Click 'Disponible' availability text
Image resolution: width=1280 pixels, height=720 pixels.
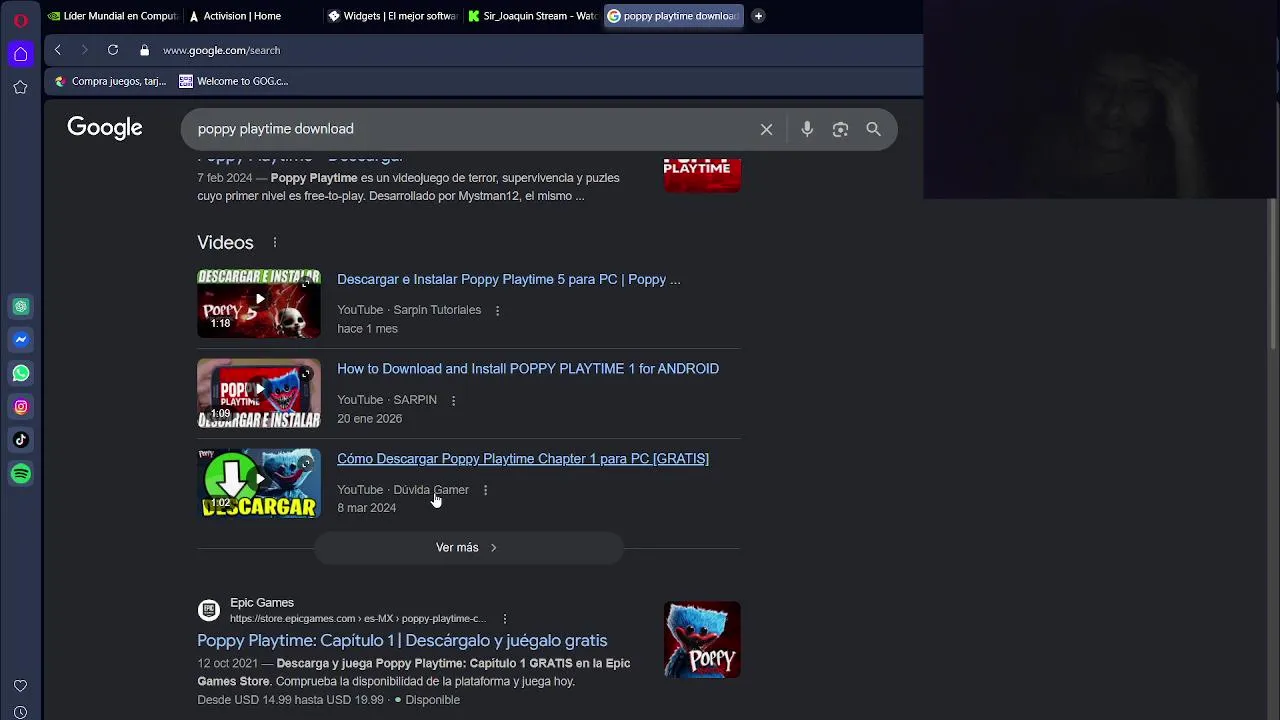click(432, 700)
